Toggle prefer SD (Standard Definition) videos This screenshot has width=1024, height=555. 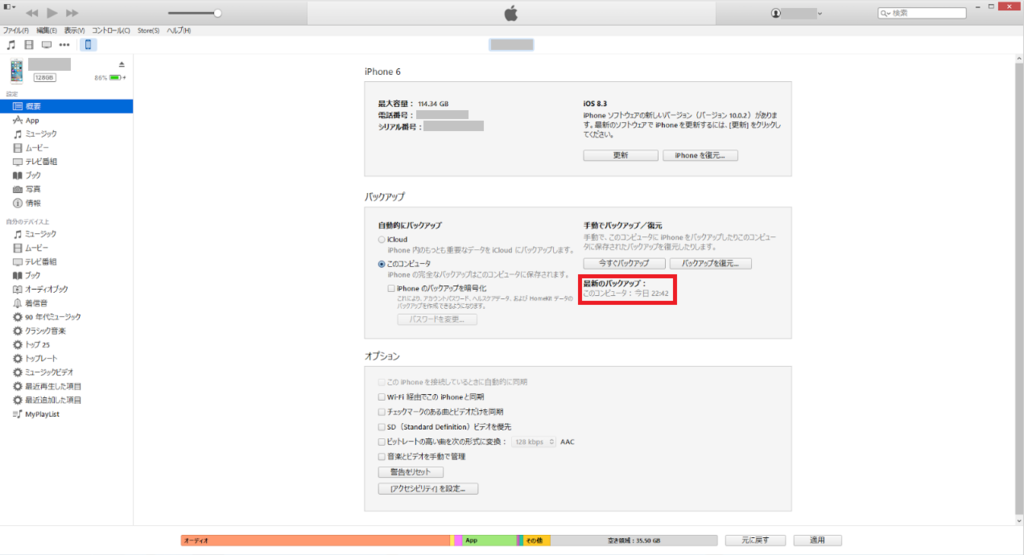(381, 427)
